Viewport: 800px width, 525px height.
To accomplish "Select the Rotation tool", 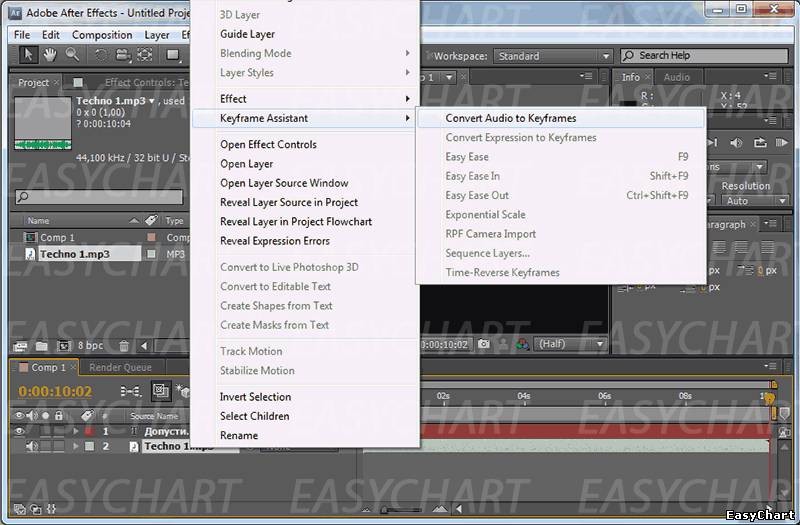I will (101, 55).
